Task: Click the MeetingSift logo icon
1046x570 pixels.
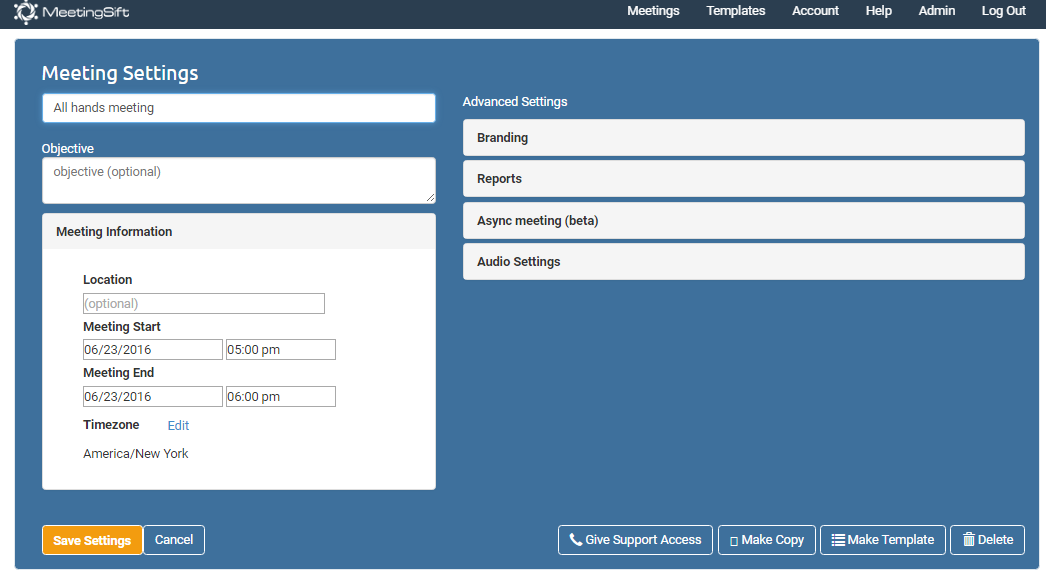Action: point(27,13)
